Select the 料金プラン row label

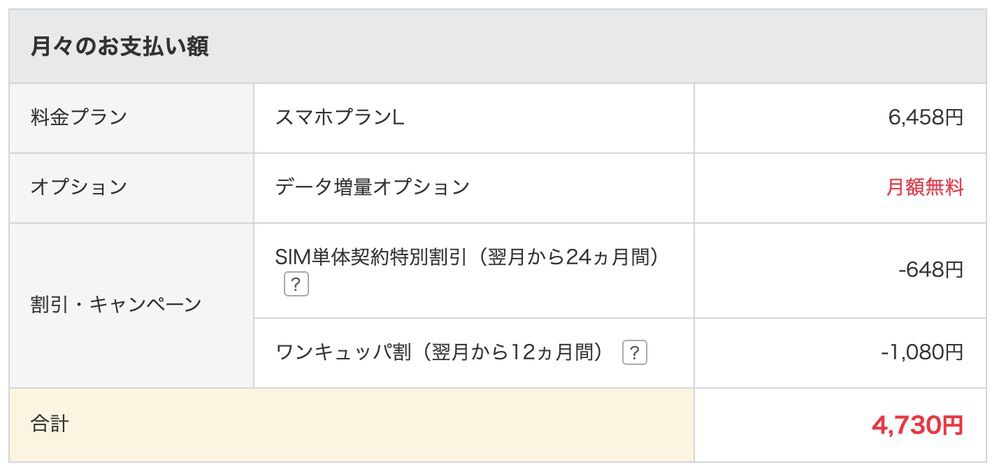click(79, 118)
